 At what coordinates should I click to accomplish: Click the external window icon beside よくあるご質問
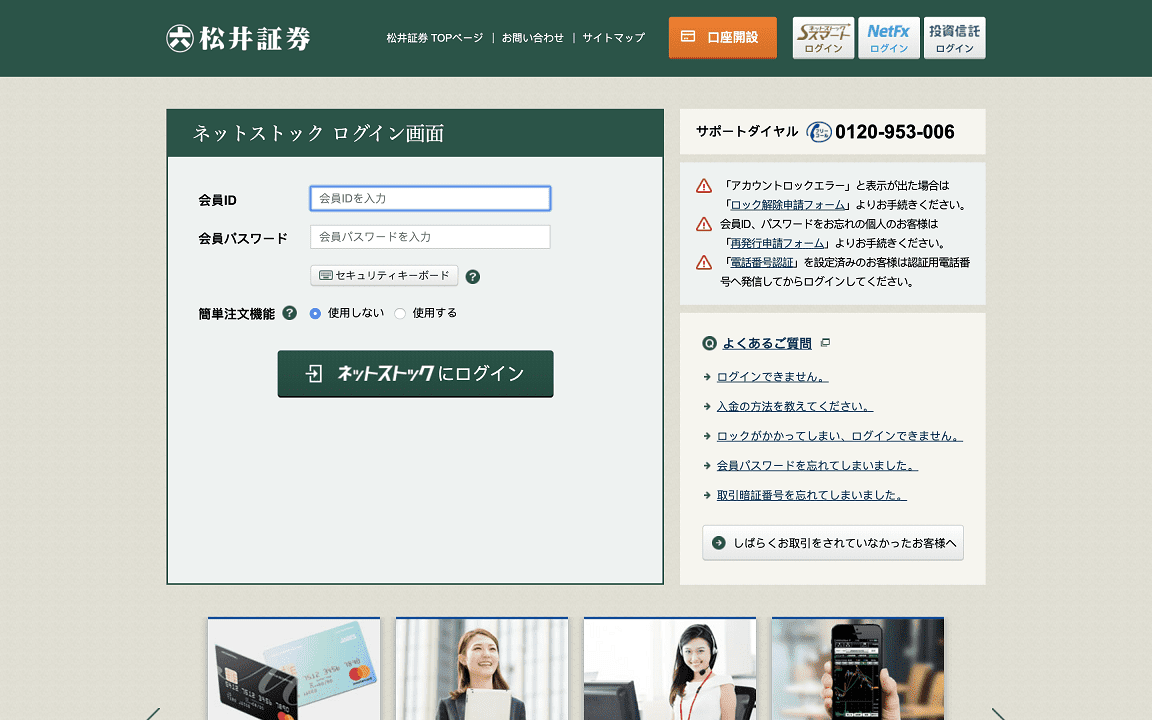pyautogui.click(x=825, y=343)
